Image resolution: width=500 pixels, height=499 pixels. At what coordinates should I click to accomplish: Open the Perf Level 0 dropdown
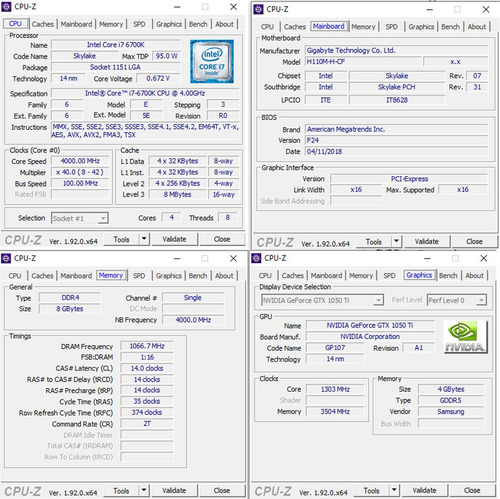[x=457, y=300]
